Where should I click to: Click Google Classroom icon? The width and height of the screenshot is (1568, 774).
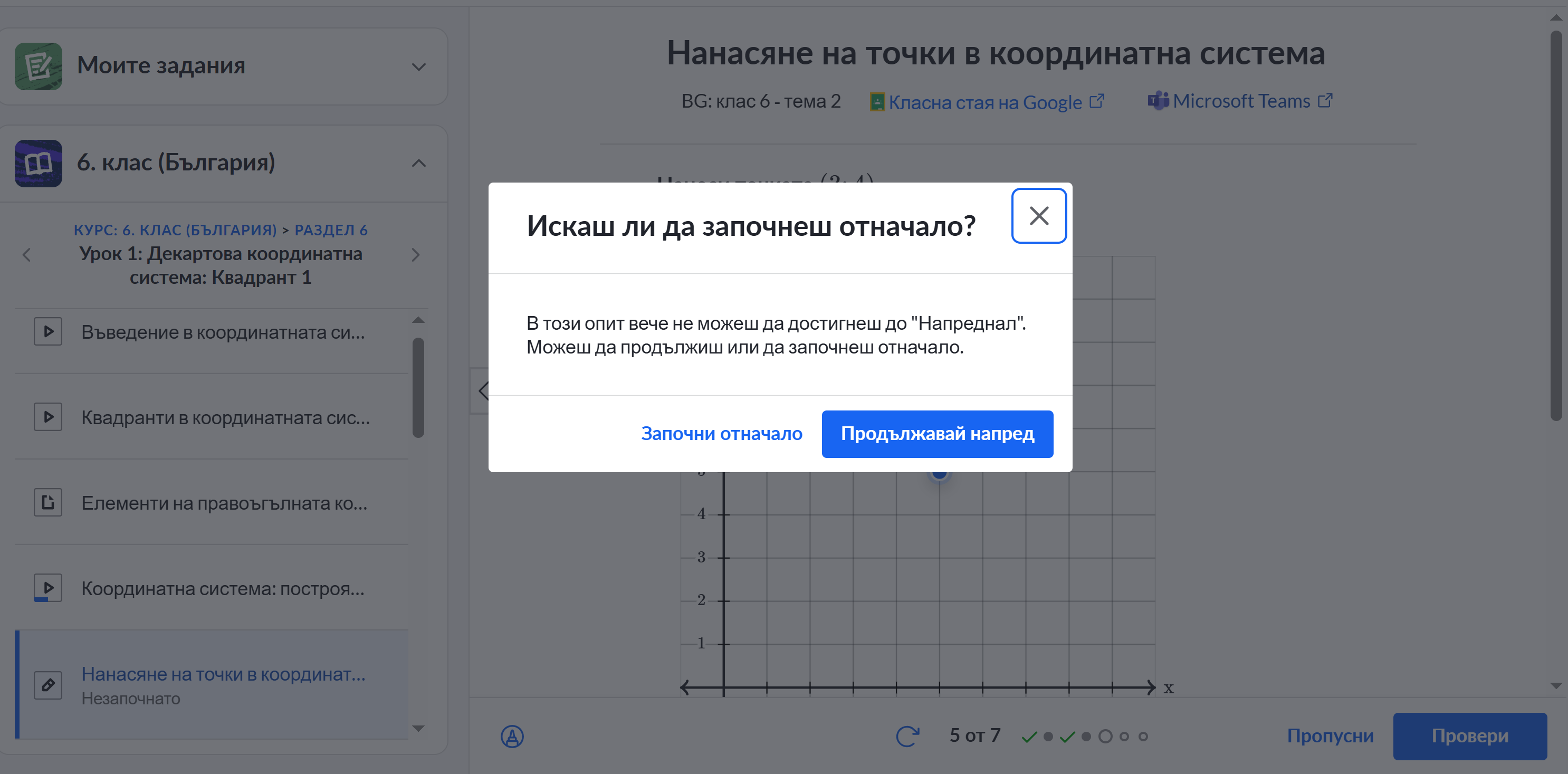(x=877, y=102)
